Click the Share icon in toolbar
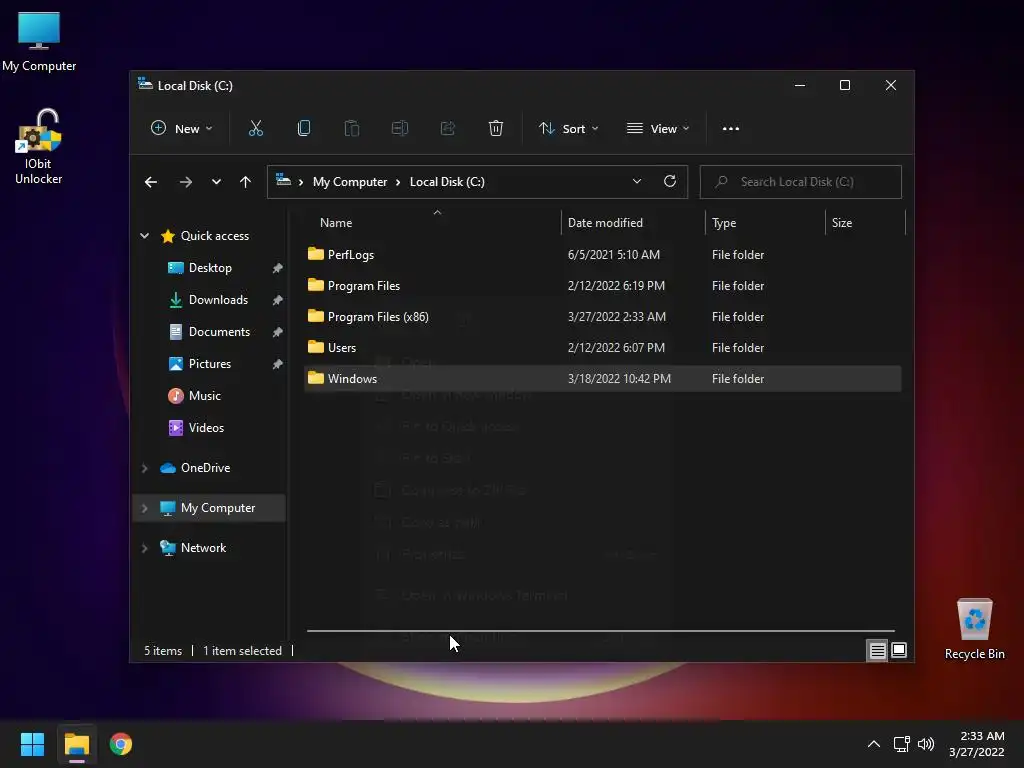1024x768 pixels. (447, 129)
